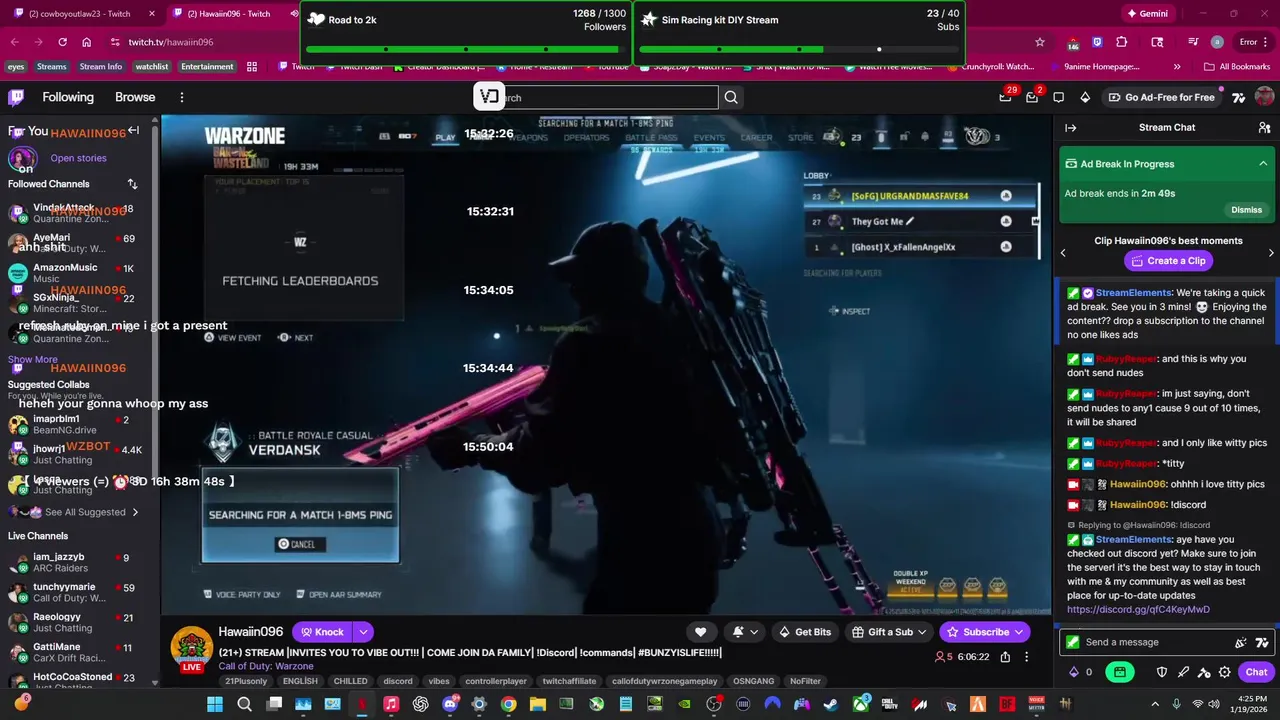Show next highlight with the right chevron

1271,253
